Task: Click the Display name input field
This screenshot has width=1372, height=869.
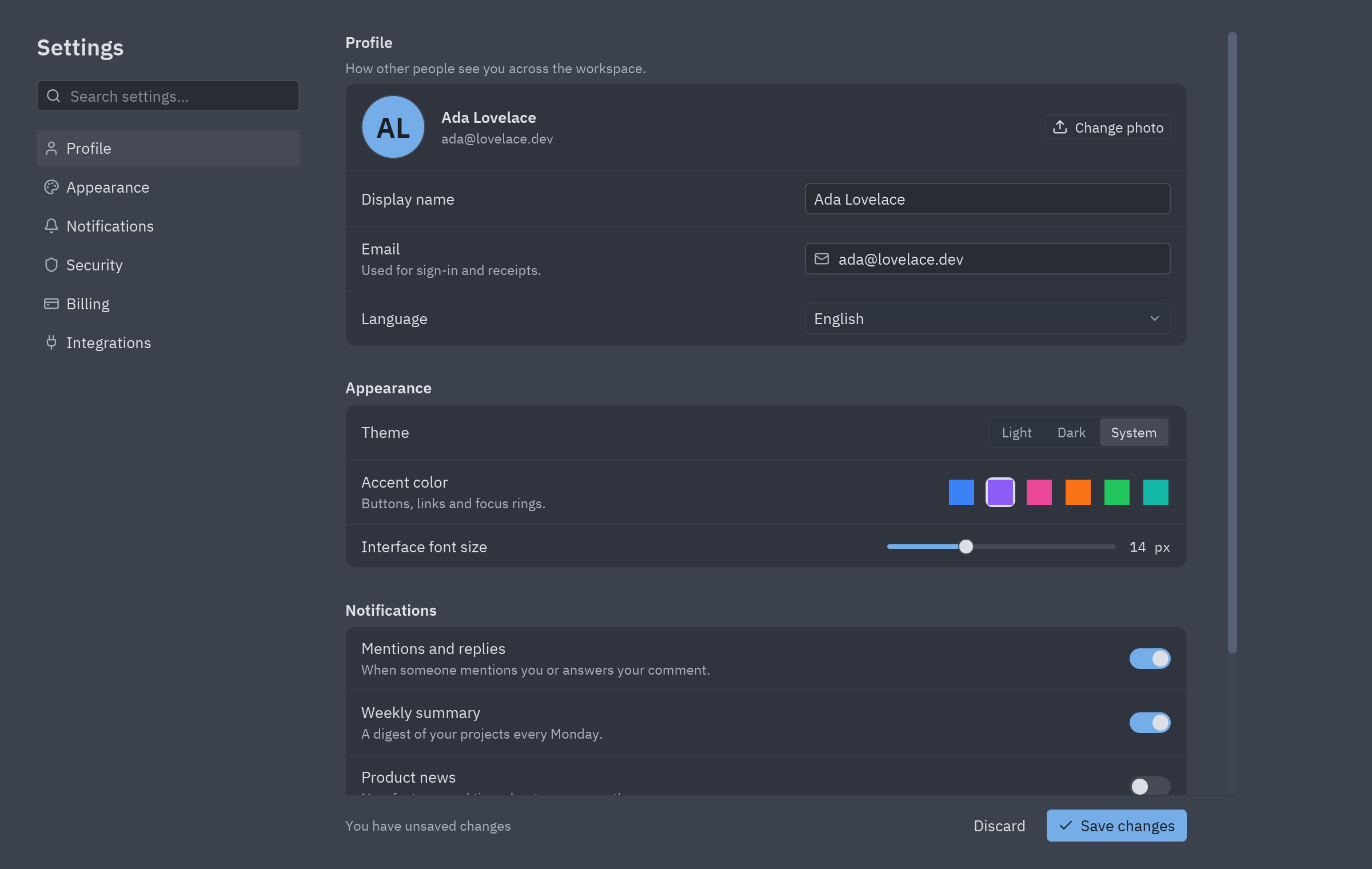Action: (987, 199)
